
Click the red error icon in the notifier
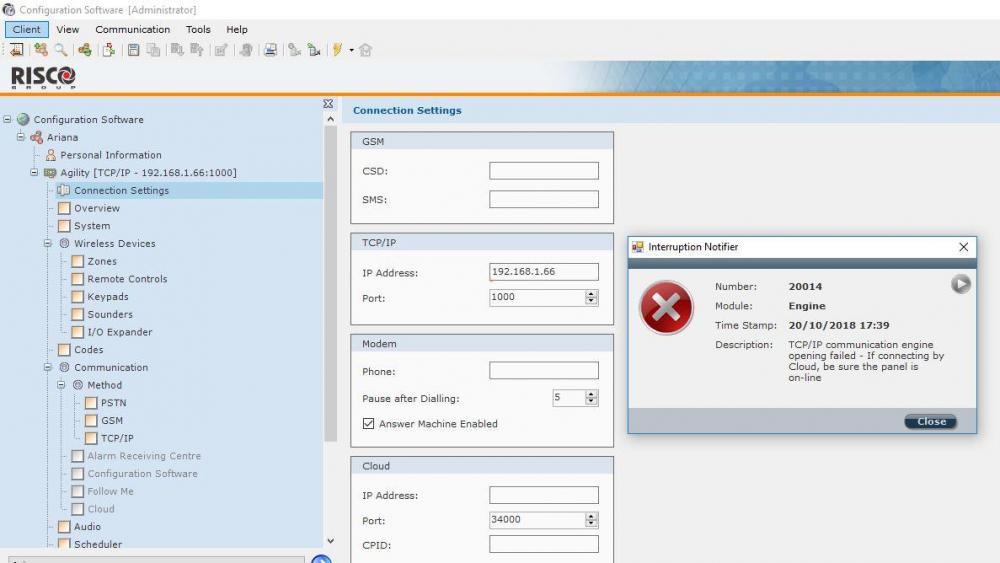pos(666,307)
